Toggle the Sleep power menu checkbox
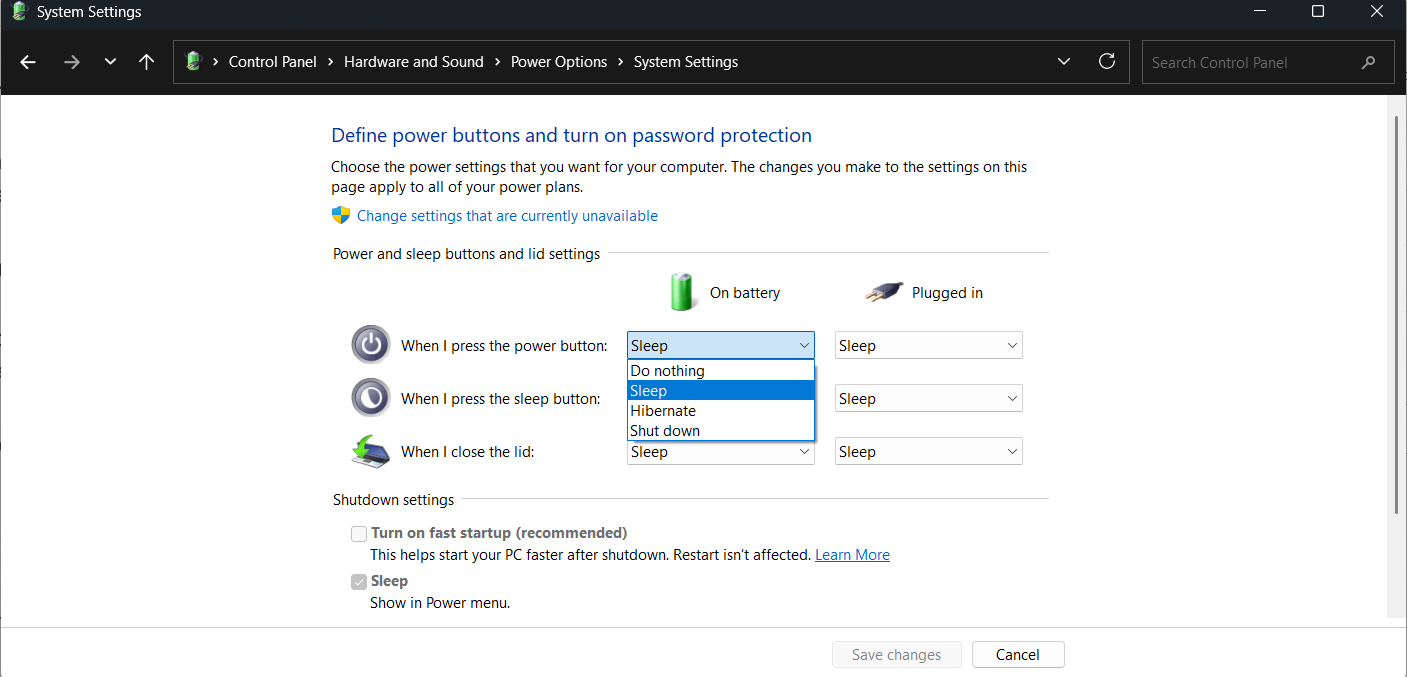The height and width of the screenshot is (677, 1407). [359, 582]
